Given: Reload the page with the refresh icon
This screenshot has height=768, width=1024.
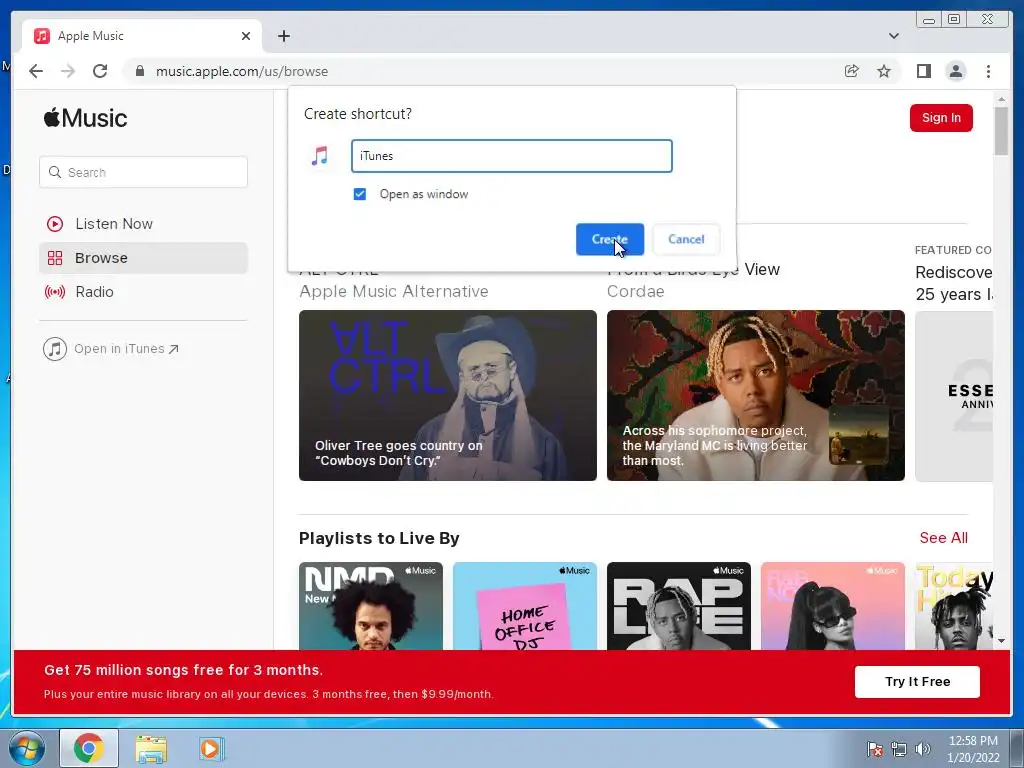Looking at the screenshot, I should 100,71.
